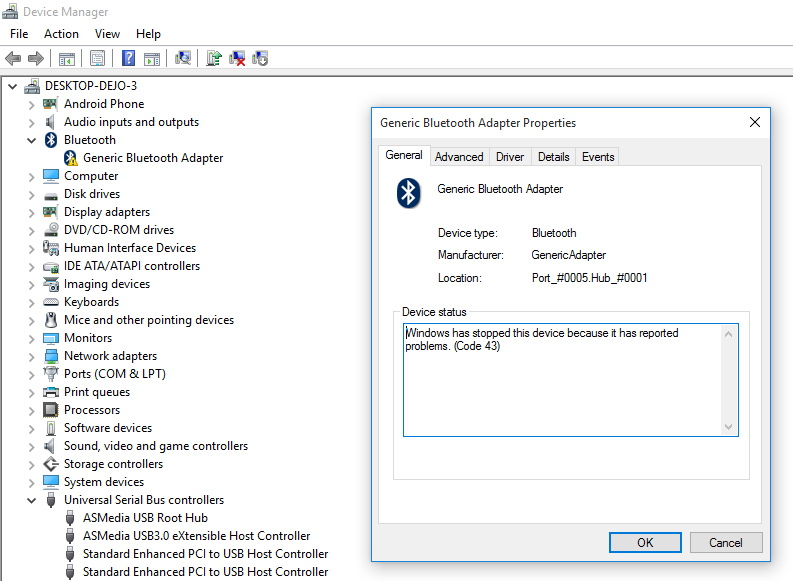Viewport: 793px width, 581px height.
Task: Click Generic Bluetooth Adapter warning icon
Action: pos(71,158)
